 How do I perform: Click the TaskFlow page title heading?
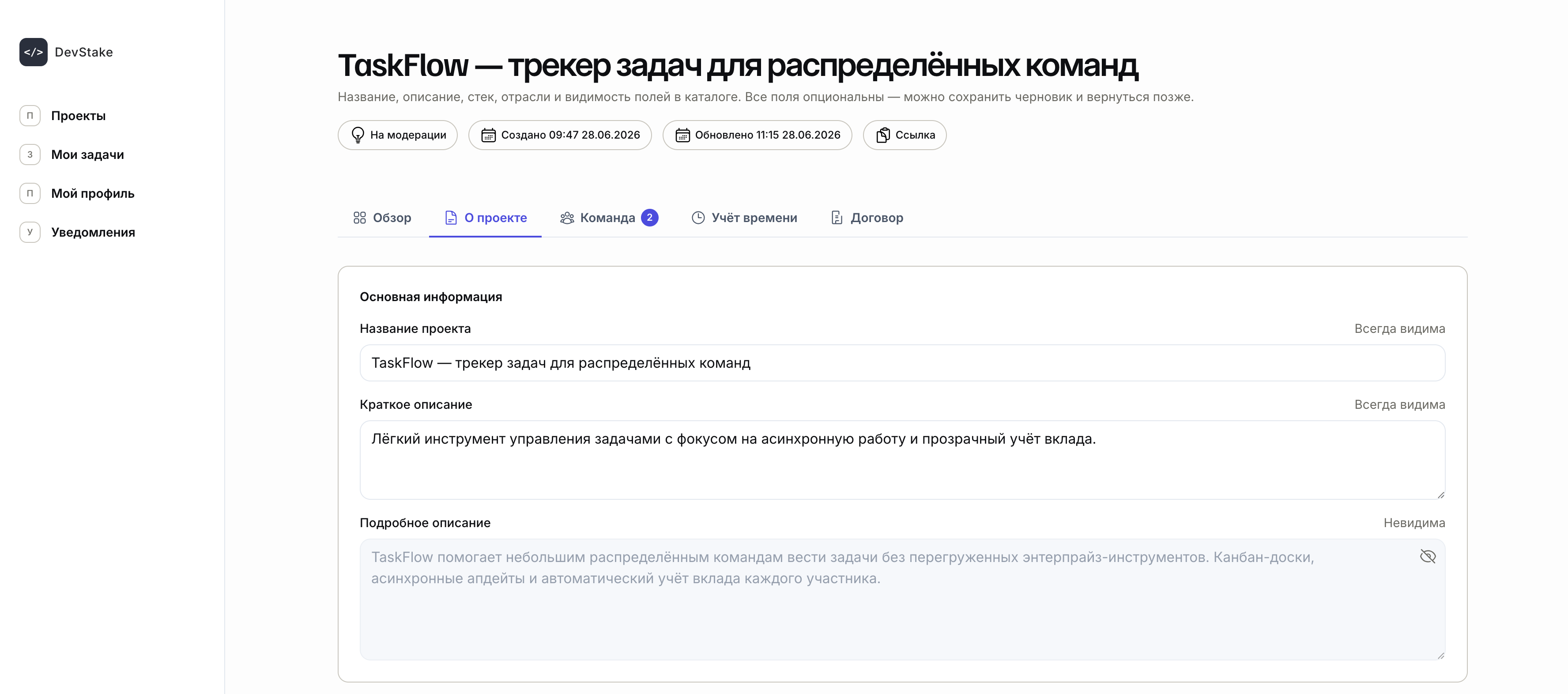coord(738,66)
